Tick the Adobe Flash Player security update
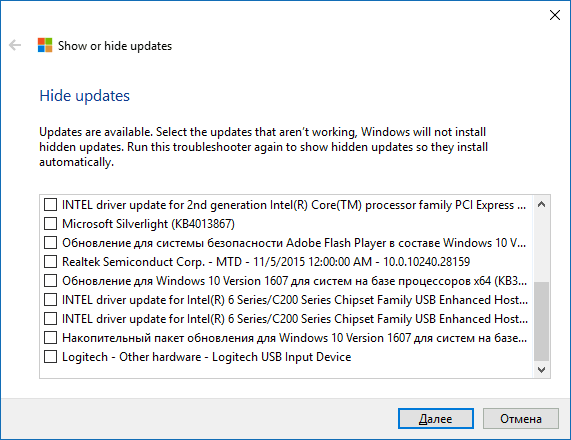This screenshot has height=440, width=571. coord(50,242)
